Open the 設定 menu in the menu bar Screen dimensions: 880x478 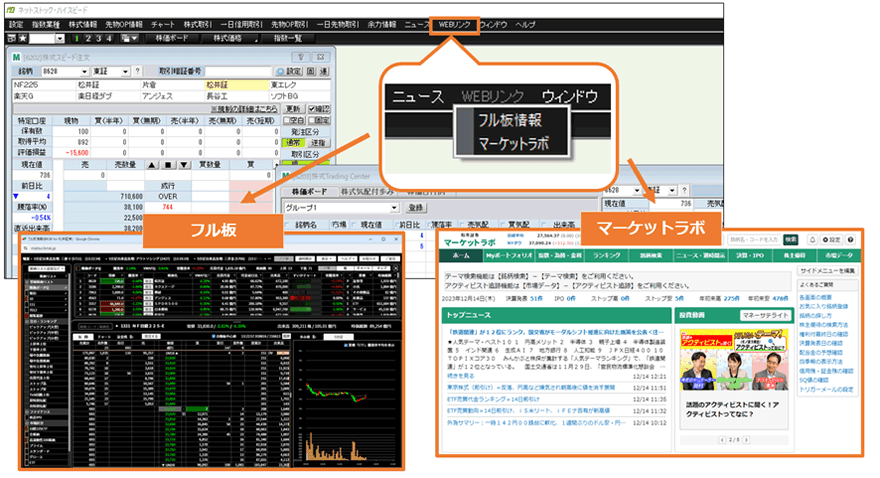click(16, 25)
